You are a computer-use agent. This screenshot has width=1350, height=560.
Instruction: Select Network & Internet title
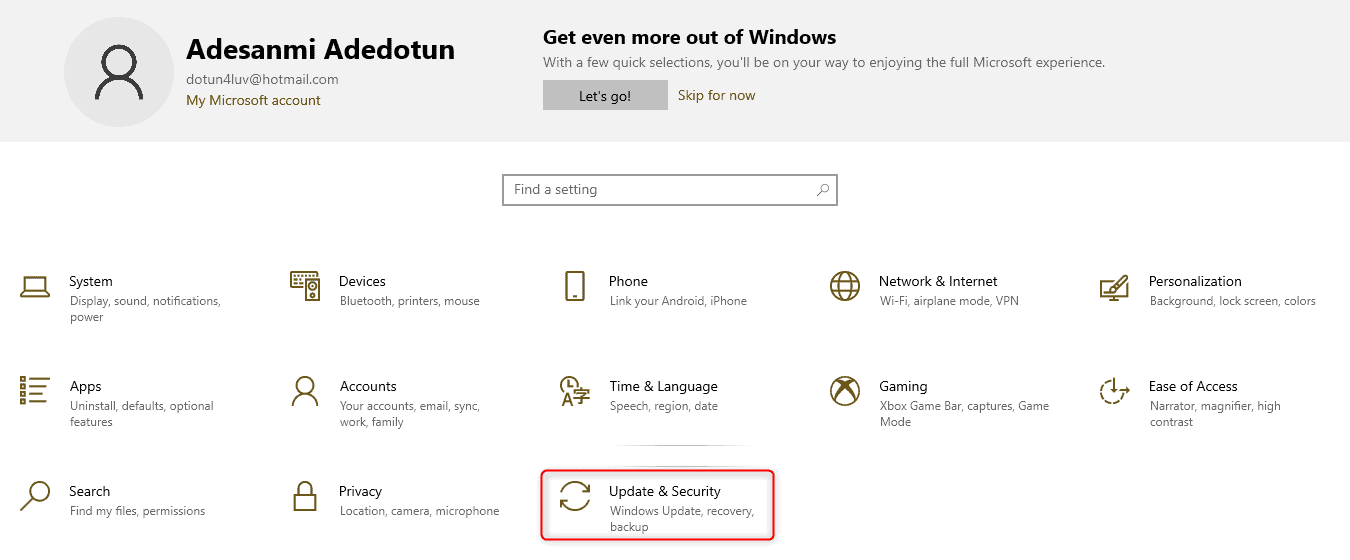pyautogui.click(x=938, y=281)
